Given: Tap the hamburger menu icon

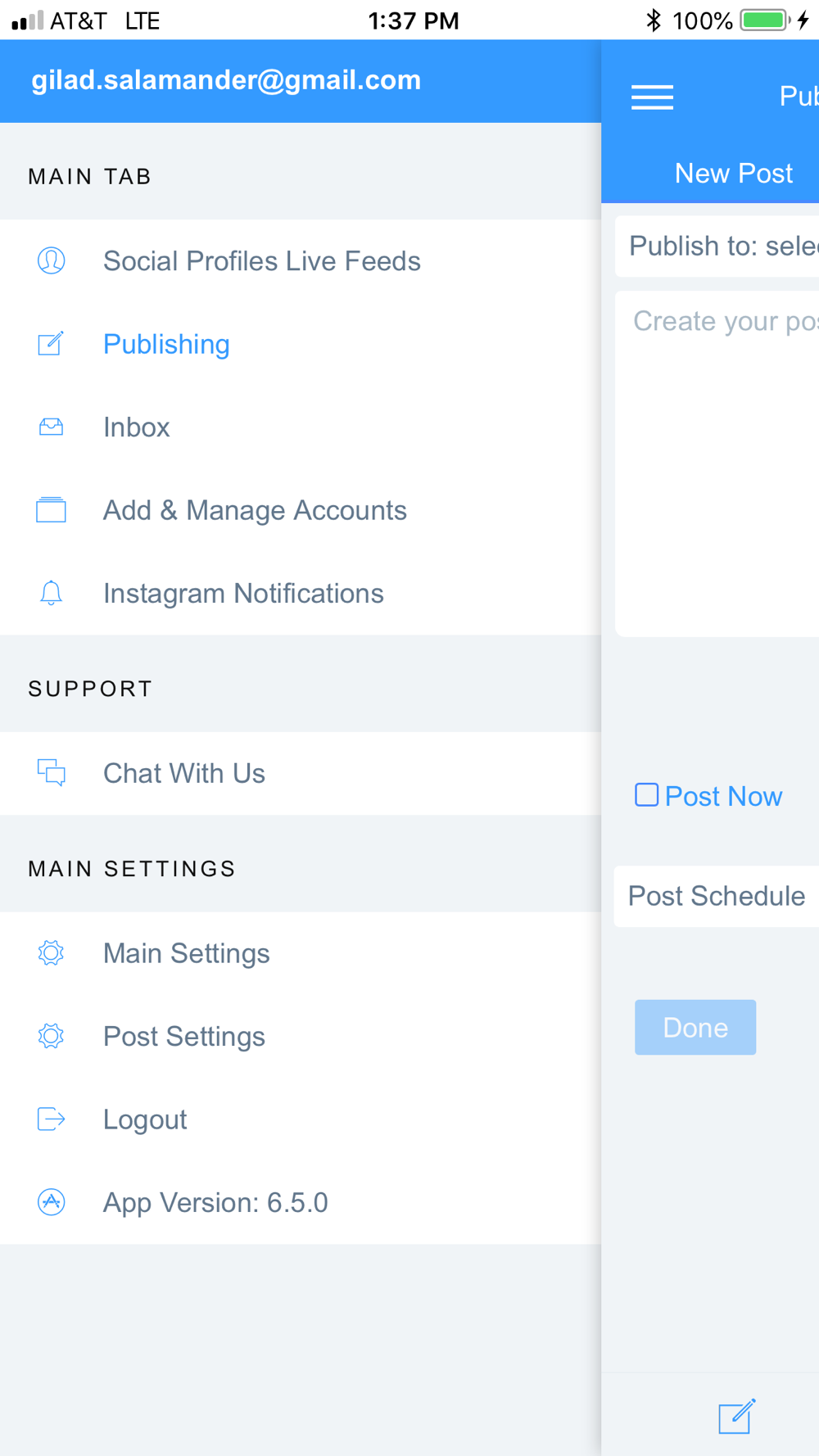Looking at the screenshot, I should (652, 97).
